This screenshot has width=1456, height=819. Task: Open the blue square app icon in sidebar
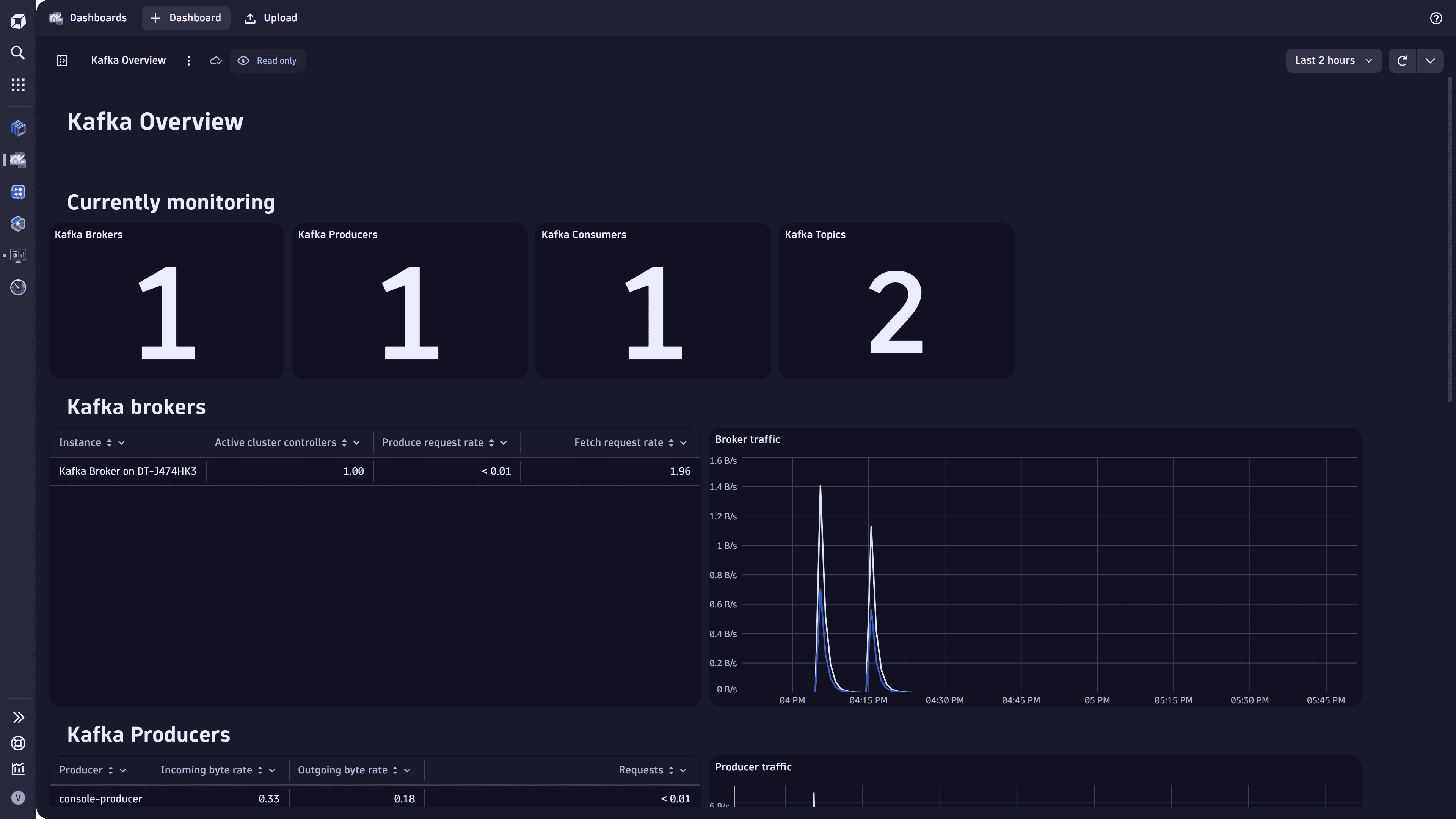click(x=18, y=191)
